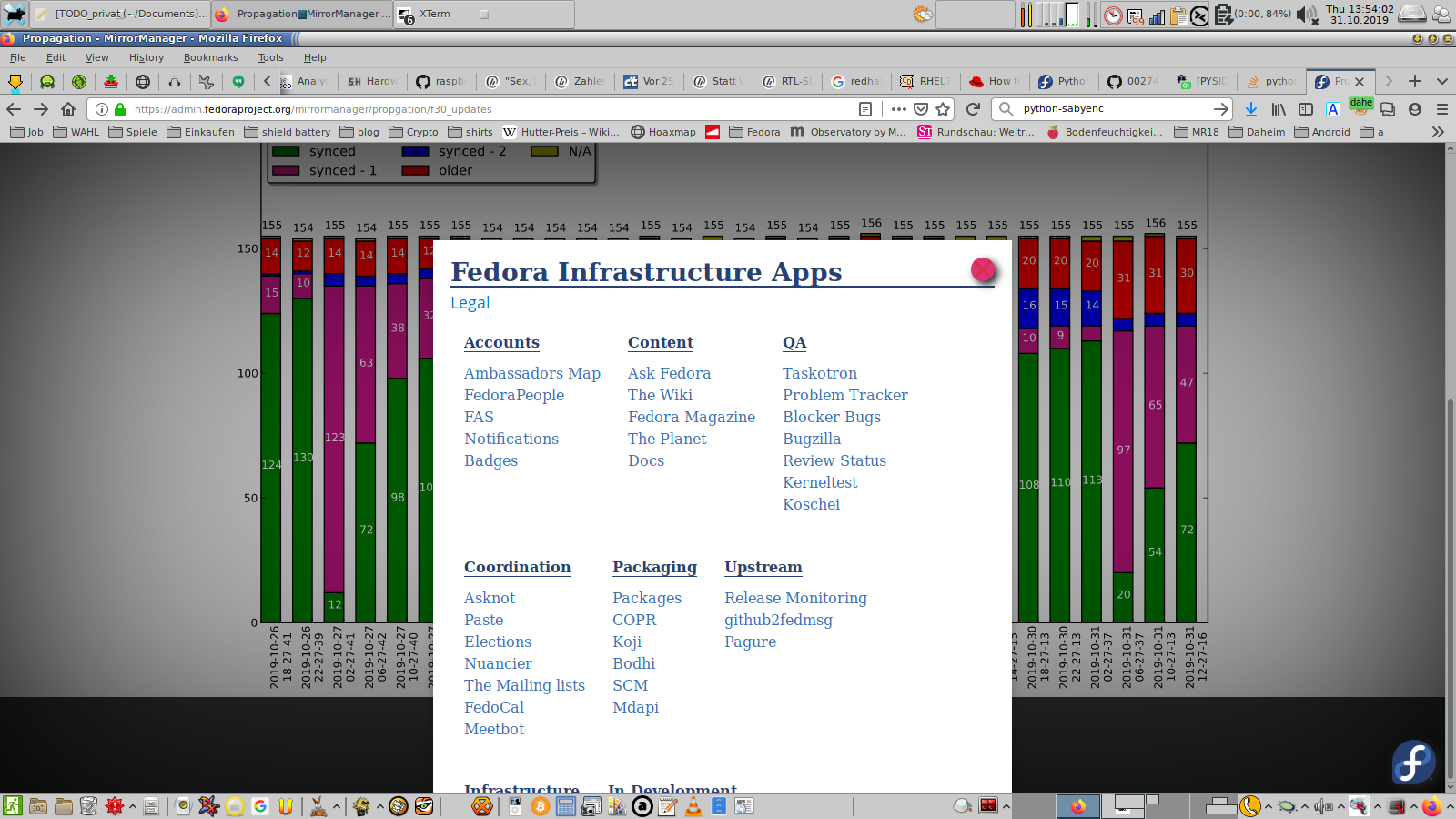Open the FedoraPeople link
The height and width of the screenshot is (819, 1456).
tap(514, 395)
